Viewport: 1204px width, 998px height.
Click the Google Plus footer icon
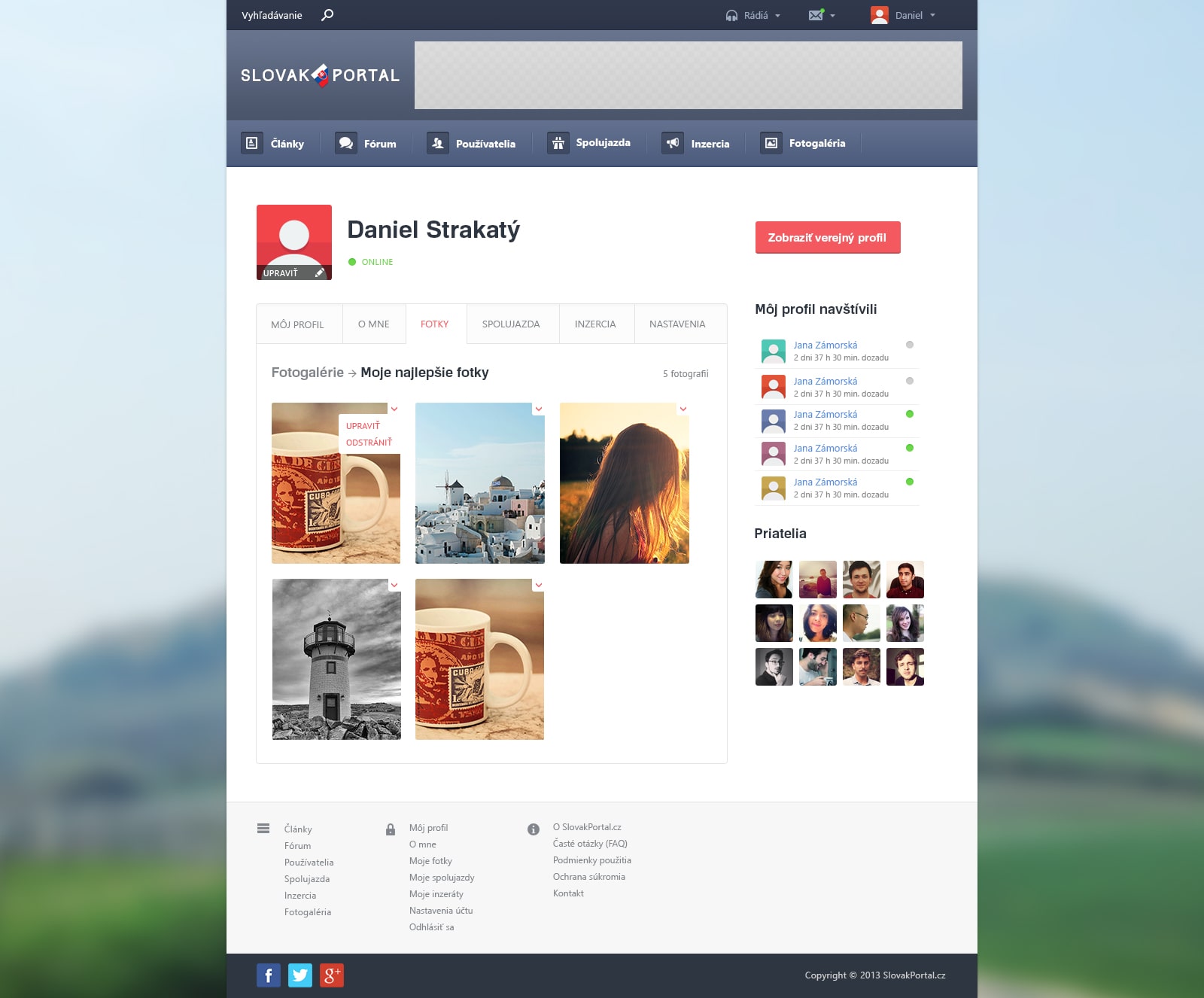pyautogui.click(x=332, y=975)
